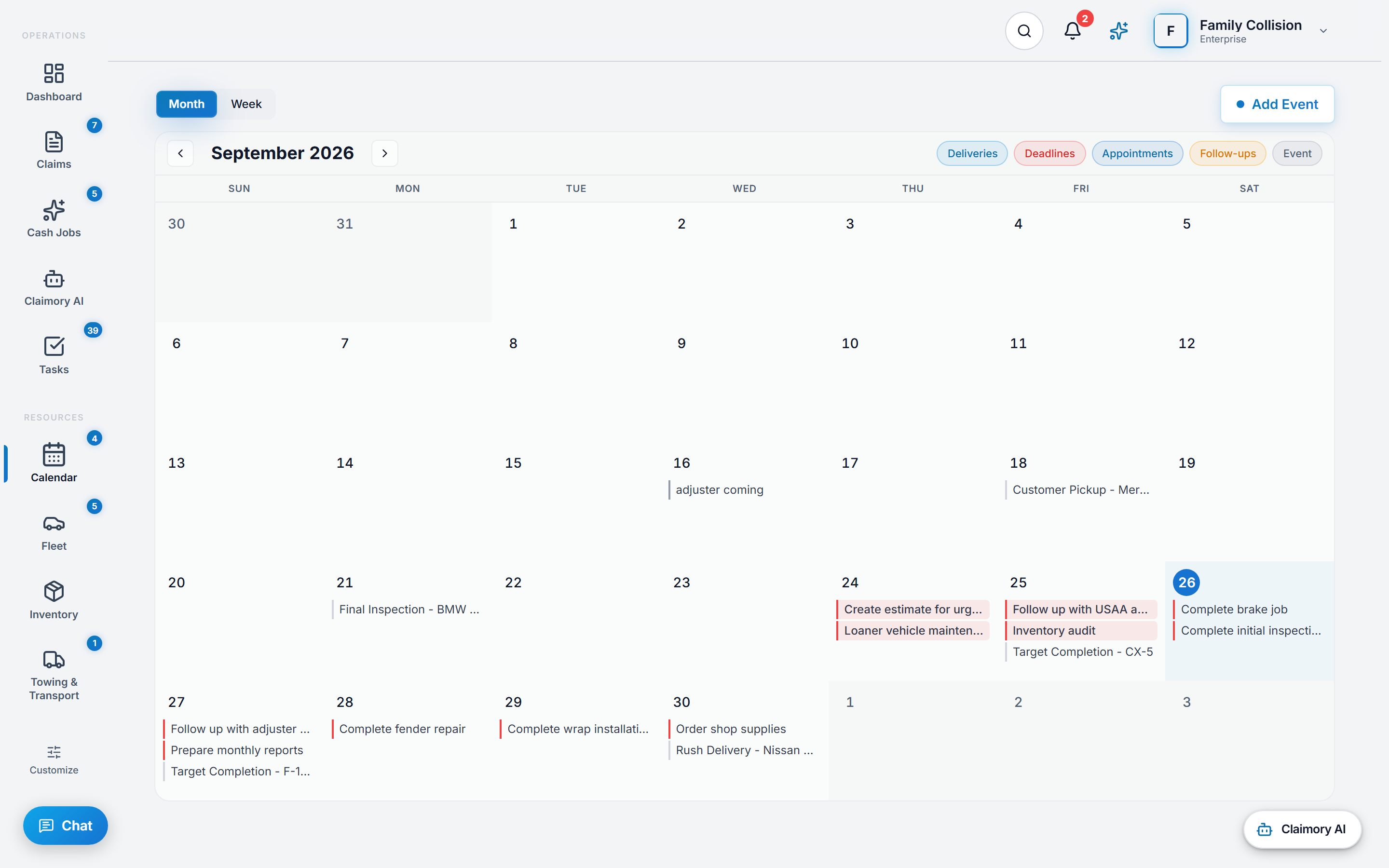Screen dimensions: 1389x868
Task: Click the Towing badge showing 1
Action: [x=95, y=643]
